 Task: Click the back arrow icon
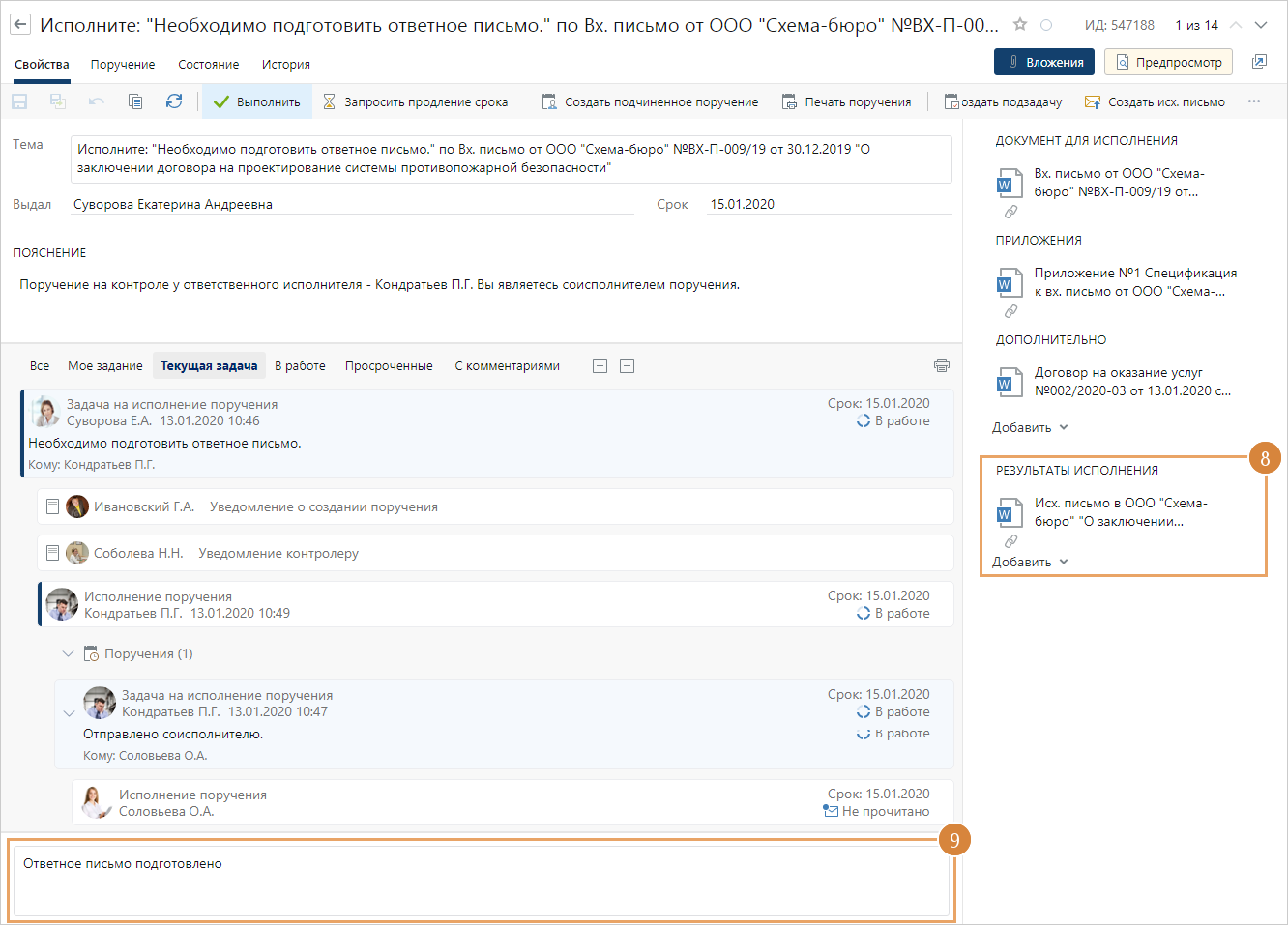coord(20,25)
